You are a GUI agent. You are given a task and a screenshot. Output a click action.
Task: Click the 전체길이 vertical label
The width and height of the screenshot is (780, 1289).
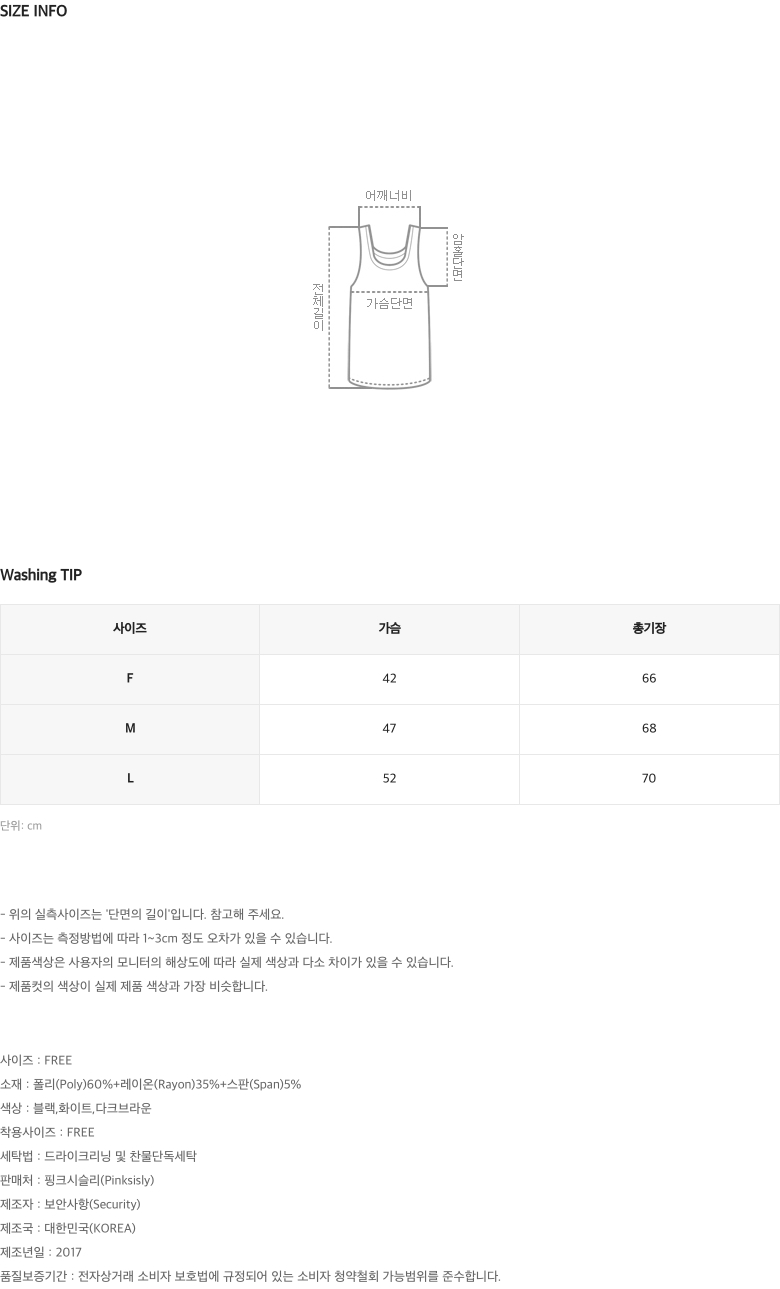tap(318, 307)
